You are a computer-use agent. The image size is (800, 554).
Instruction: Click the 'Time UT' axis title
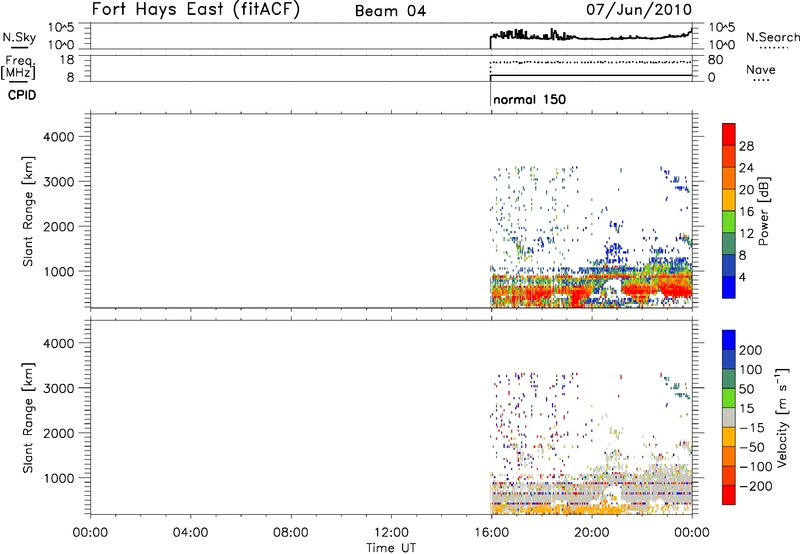pyautogui.click(x=391, y=548)
